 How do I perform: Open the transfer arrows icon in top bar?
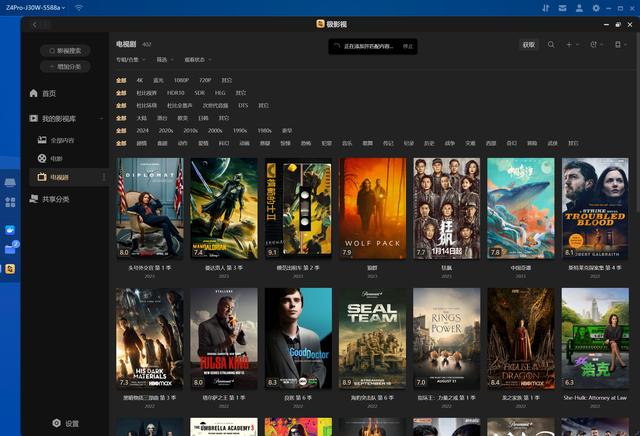point(545,8)
